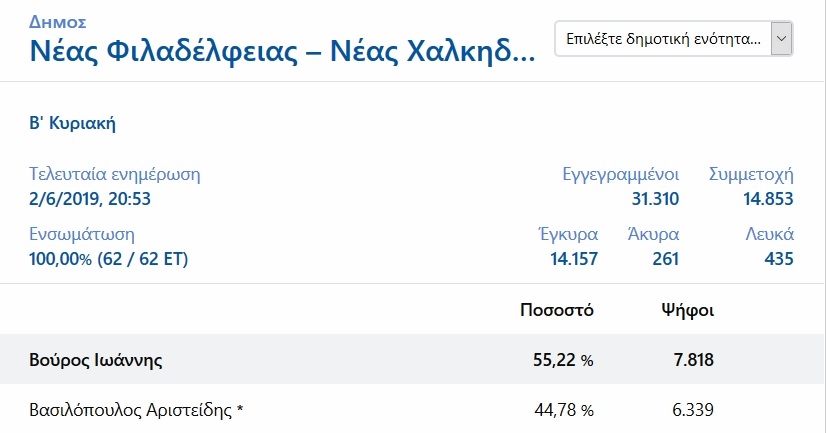
Task: Click the 'Ψήφοι' column header
Action: (687, 310)
